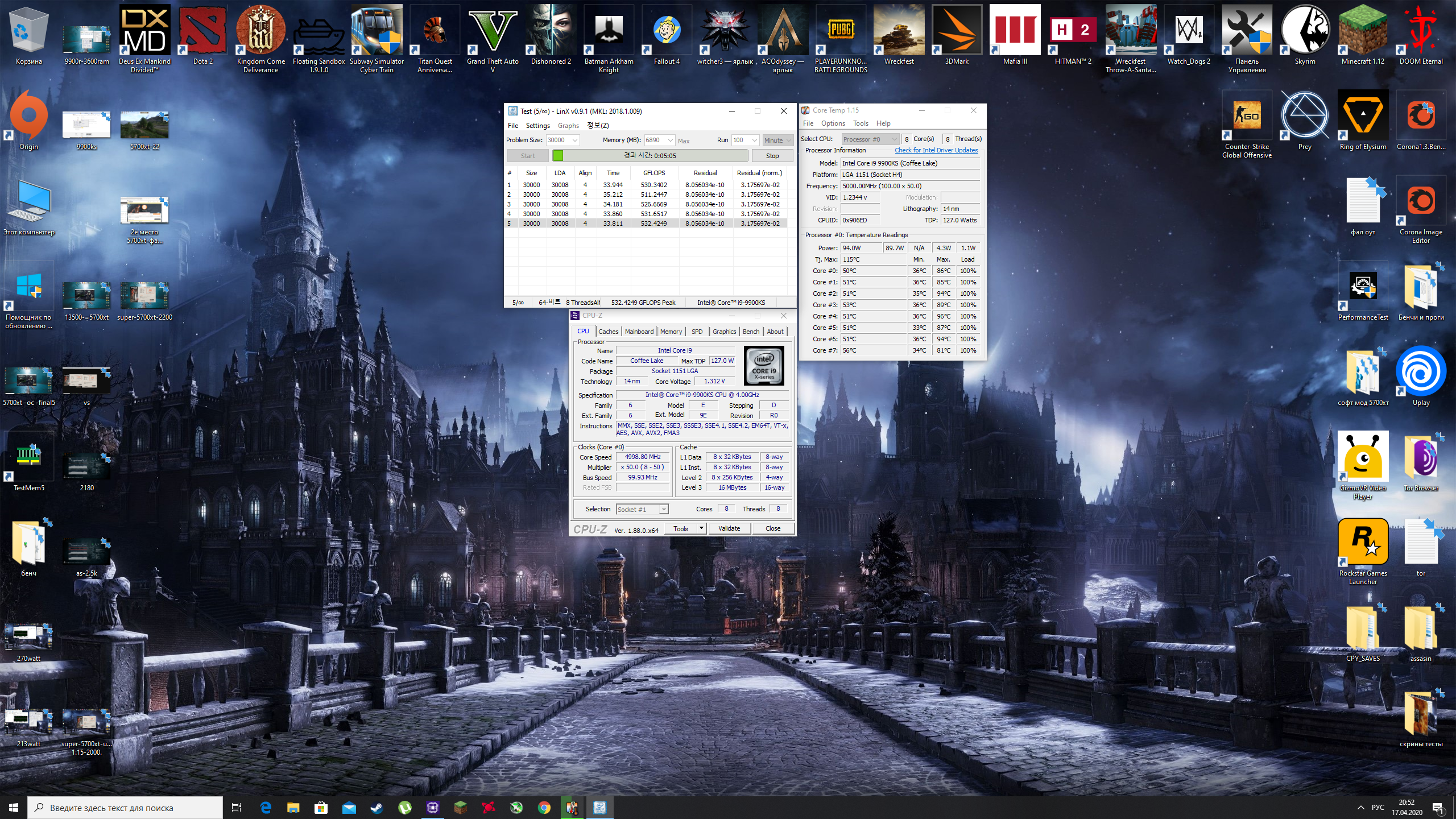This screenshot has height=819, width=1456.
Task: Open the Run count dropdown in LinX
Action: click(754, 140)
